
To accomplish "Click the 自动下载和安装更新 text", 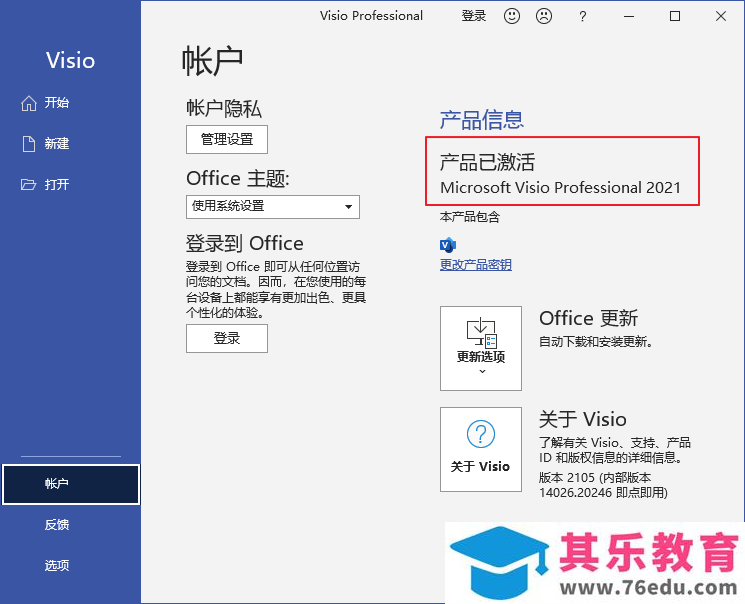I will pos(596,342).
